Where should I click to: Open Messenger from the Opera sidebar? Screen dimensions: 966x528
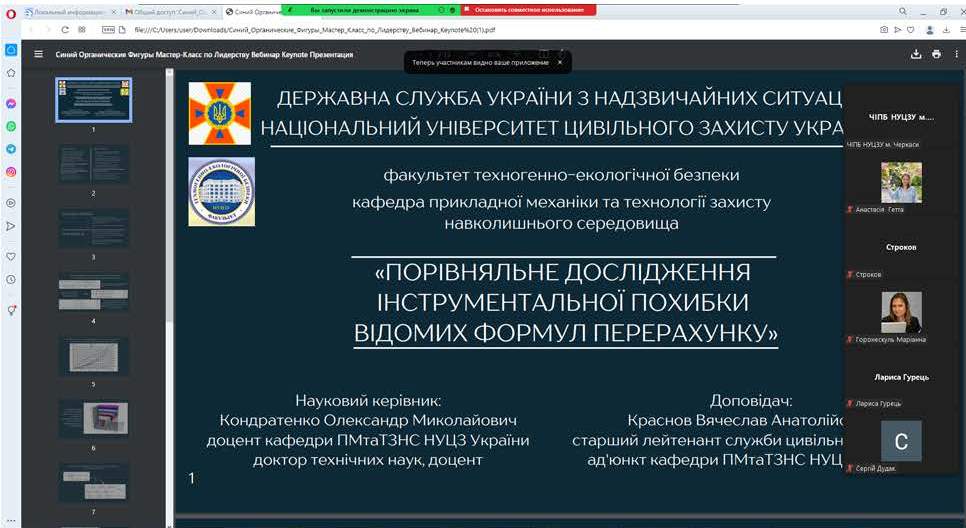pos(11,103)
